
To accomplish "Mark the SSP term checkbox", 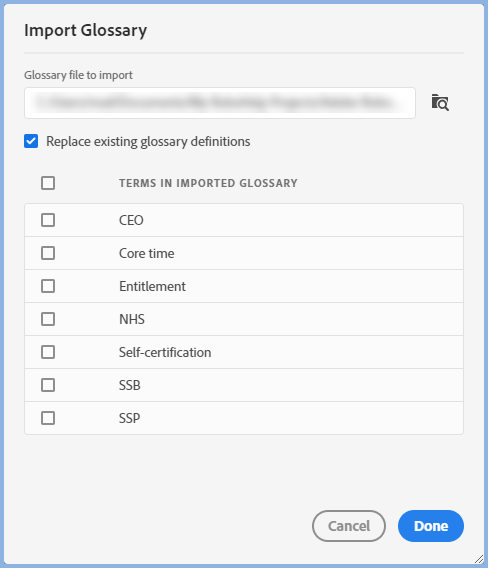I will pos(48,418).
